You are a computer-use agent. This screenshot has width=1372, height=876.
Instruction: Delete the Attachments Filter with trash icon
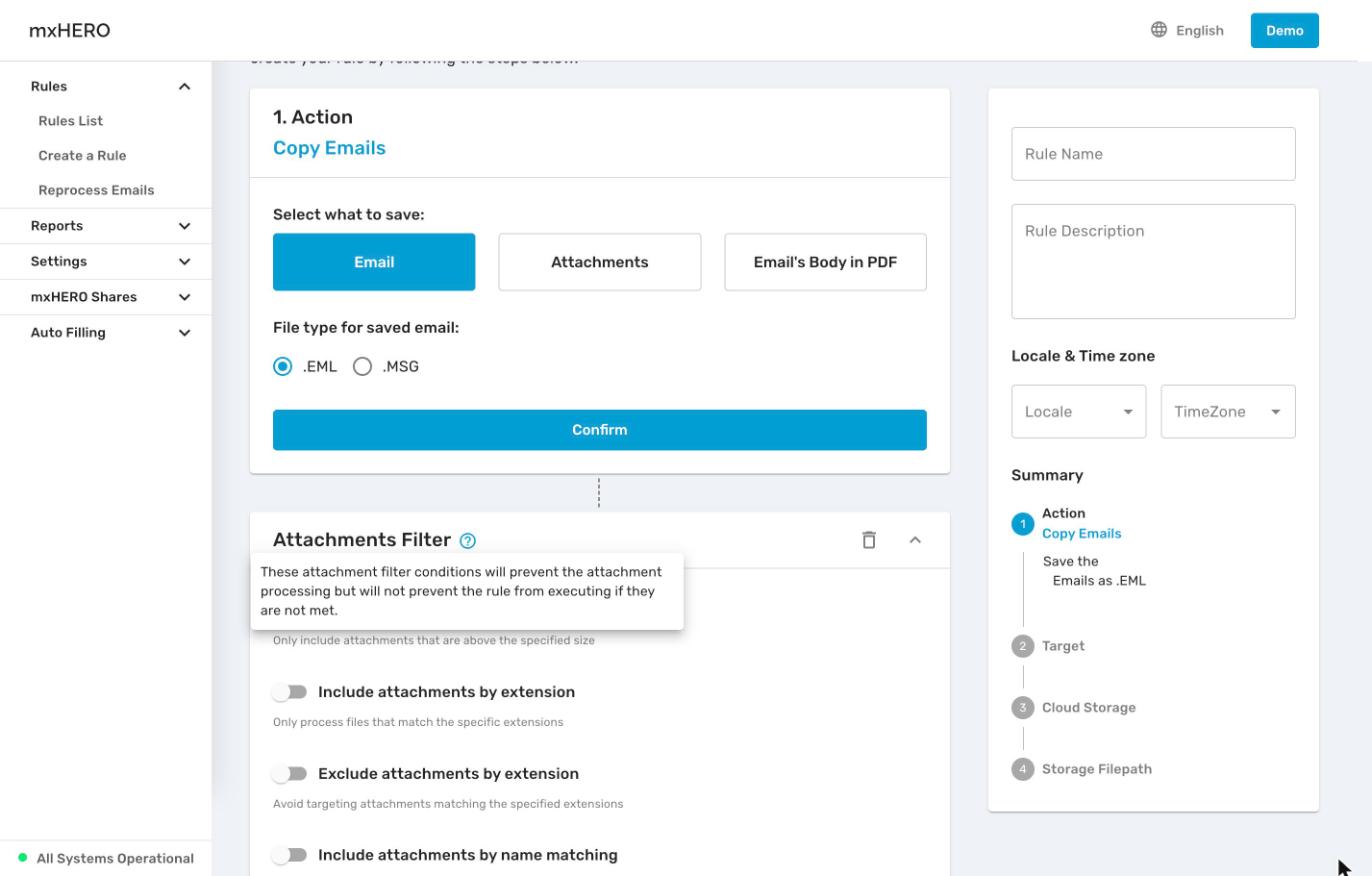(869, 540)
